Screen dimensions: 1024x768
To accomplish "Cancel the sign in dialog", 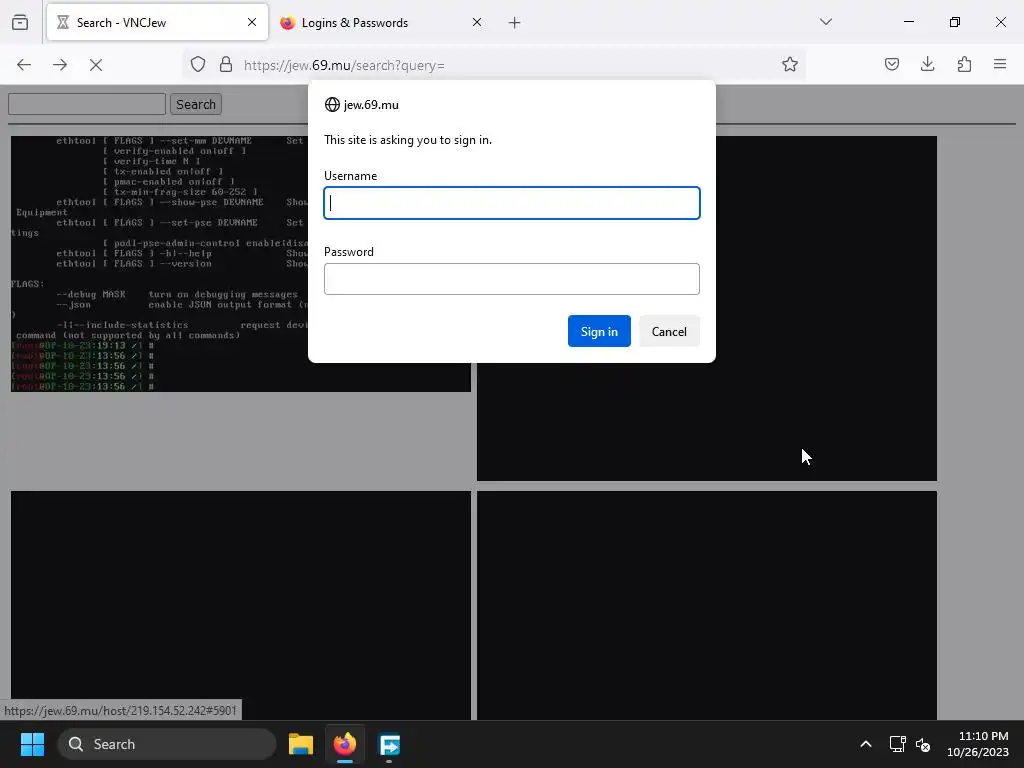I will pos(669,331).
